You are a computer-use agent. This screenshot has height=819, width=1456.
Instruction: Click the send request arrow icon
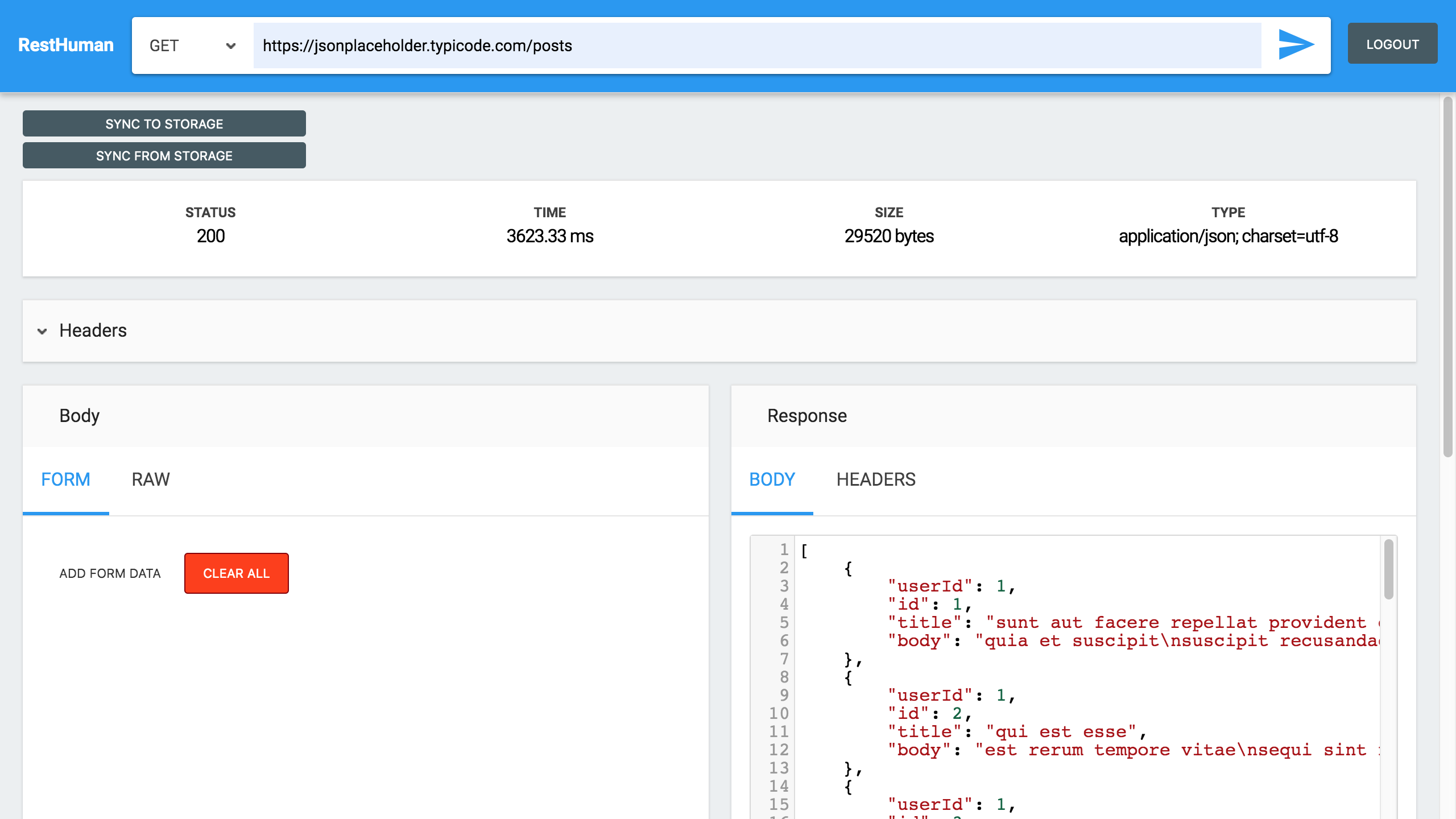click(x=1296, y=45)
